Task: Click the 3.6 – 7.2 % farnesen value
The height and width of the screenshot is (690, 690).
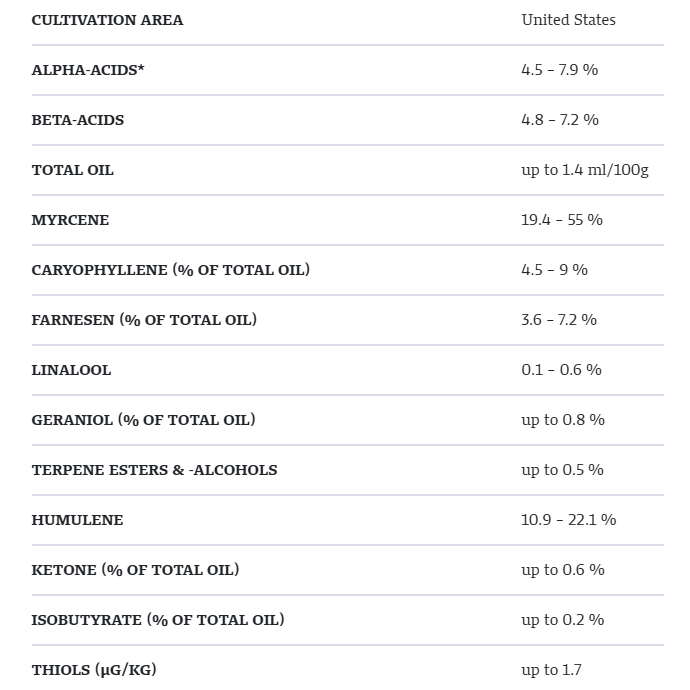Action: coord(559,319)
